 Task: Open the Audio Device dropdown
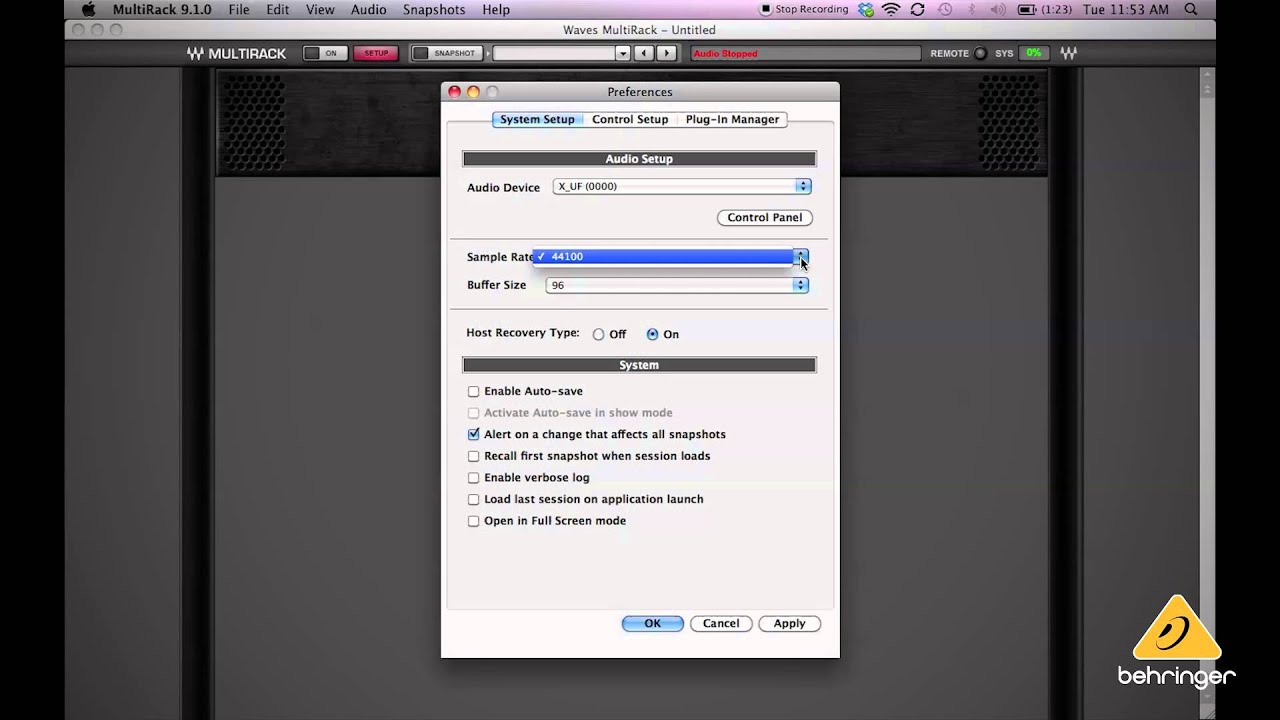(681, 186)
